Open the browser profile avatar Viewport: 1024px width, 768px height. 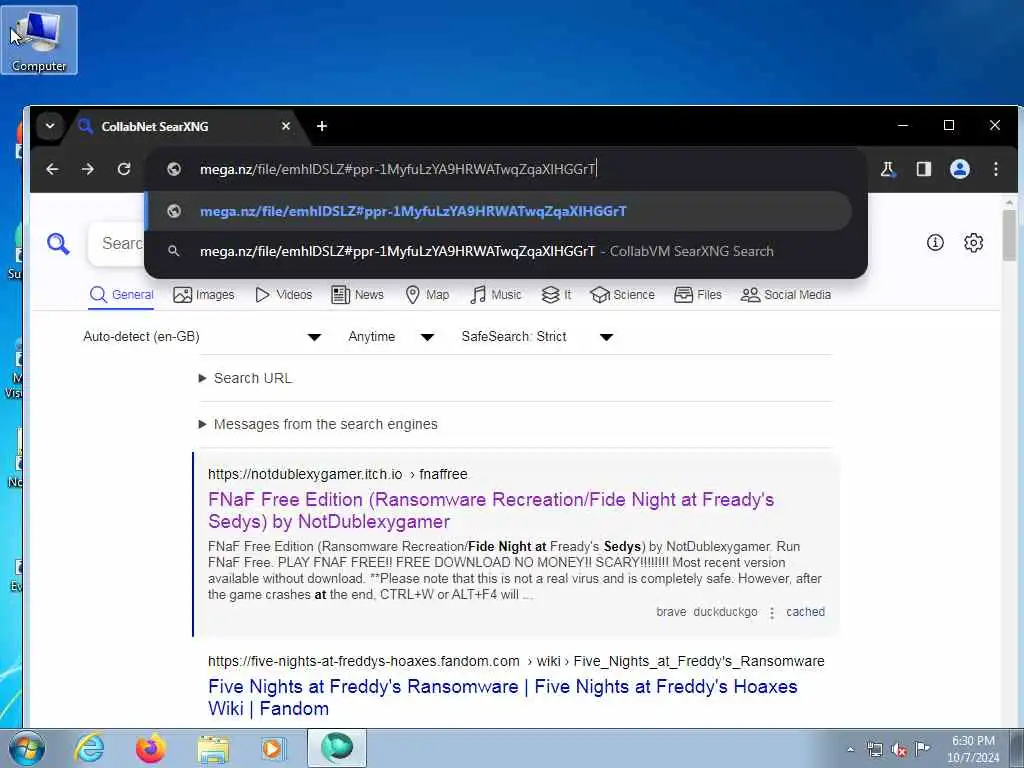[x=959, y=169]
